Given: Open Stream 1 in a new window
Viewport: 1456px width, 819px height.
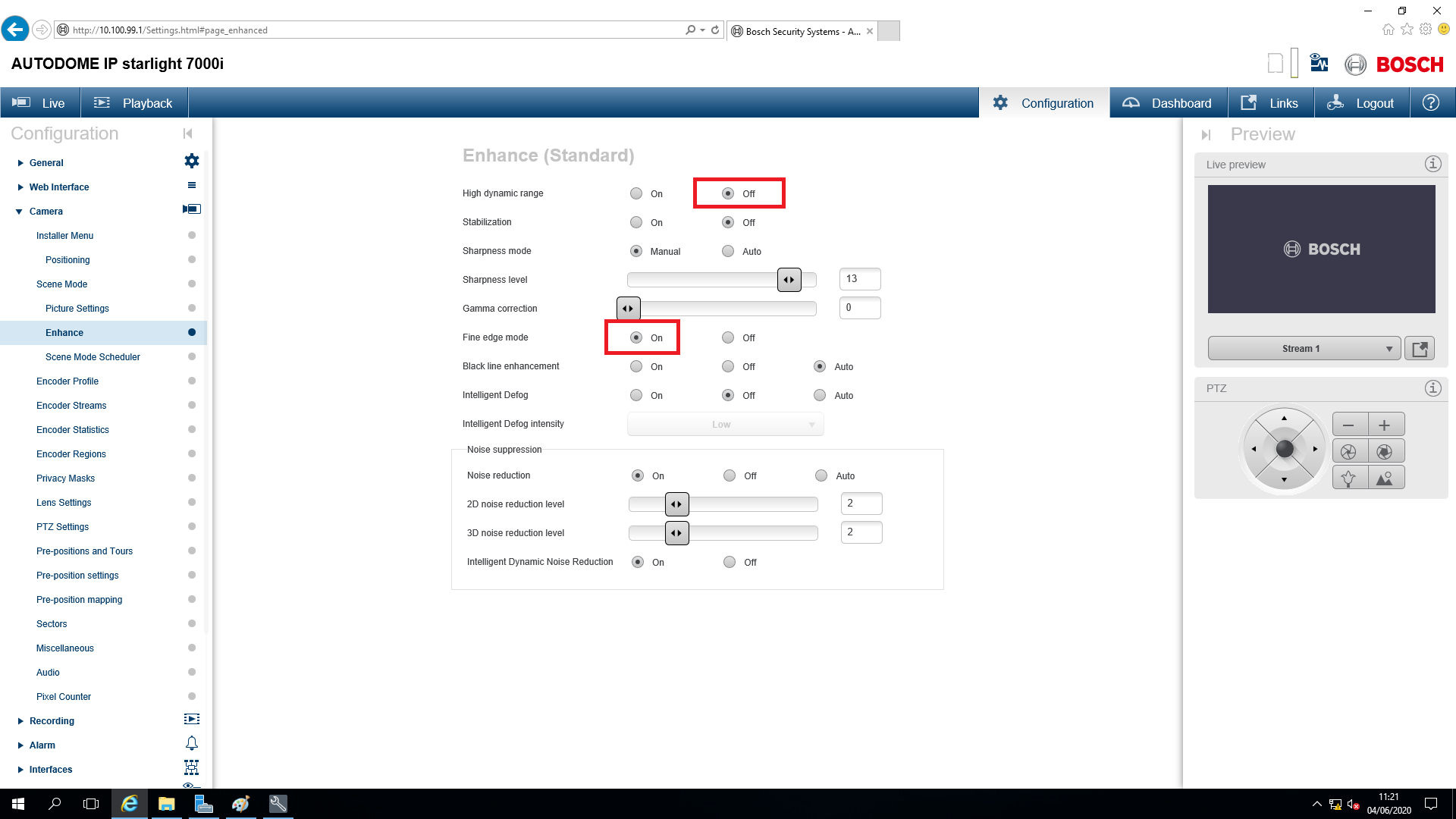Looking at the screenshot, I should pos(1420,348).
